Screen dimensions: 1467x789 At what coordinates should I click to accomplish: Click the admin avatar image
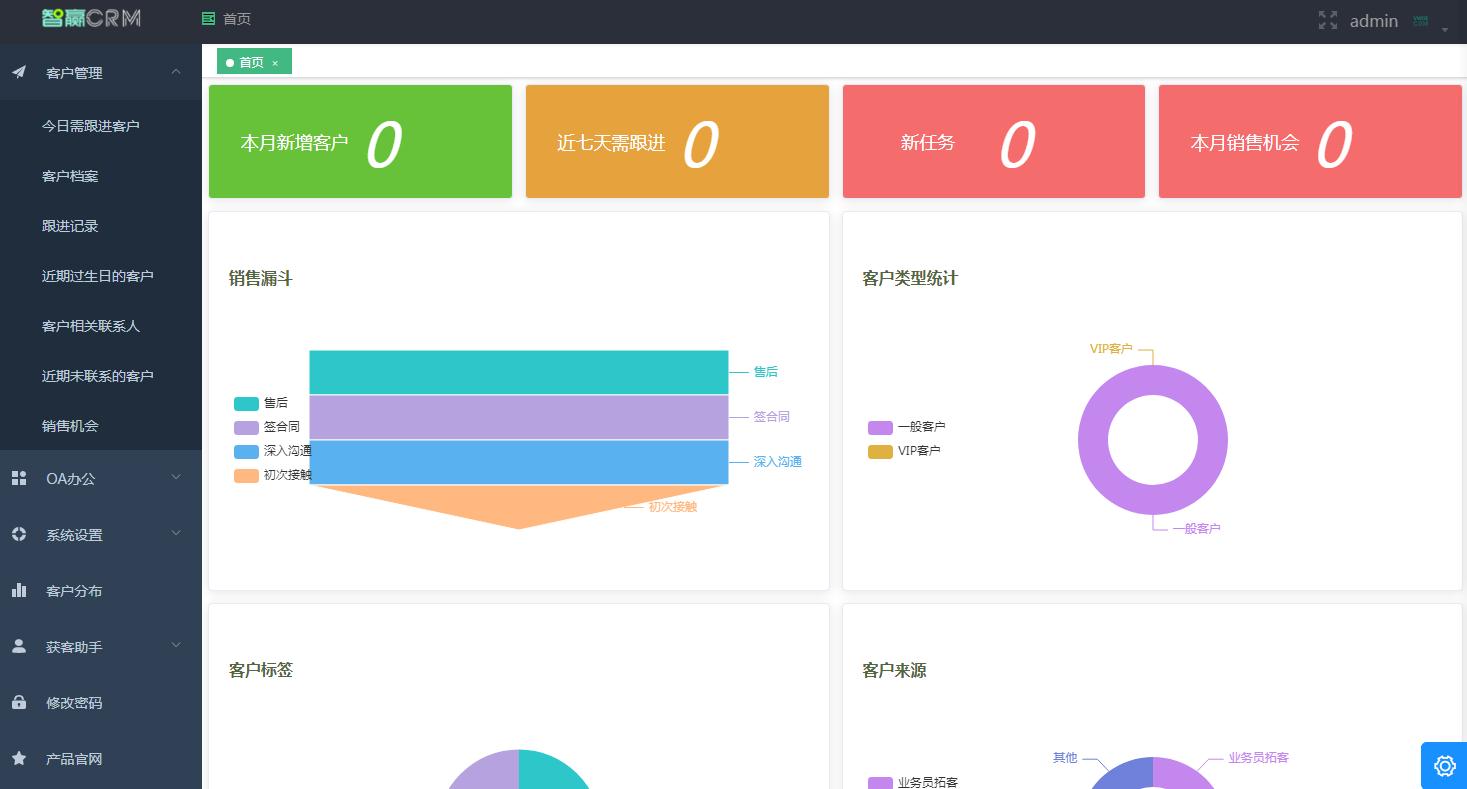1420,20
